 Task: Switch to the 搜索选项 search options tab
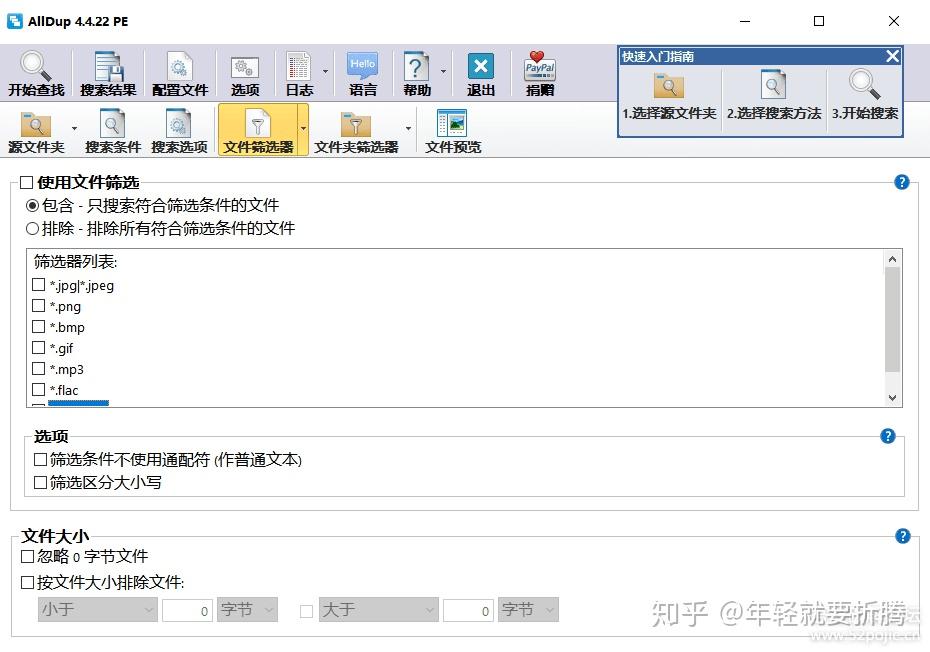point(179,131)
